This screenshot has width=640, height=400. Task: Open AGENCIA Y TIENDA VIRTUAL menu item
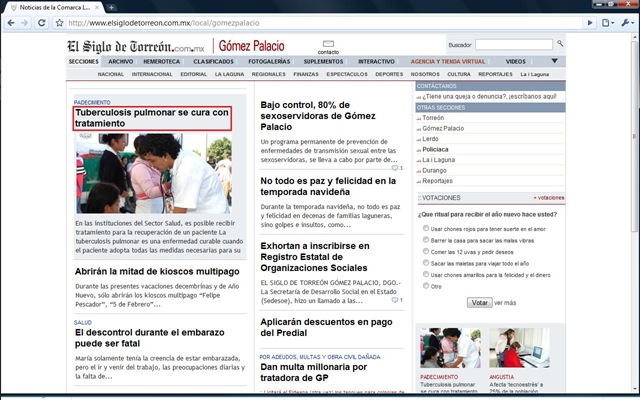[448, 62]
